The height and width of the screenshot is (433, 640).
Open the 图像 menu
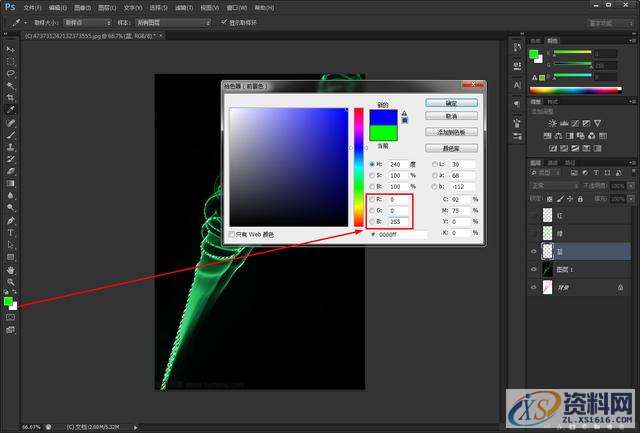click(81, 6)
